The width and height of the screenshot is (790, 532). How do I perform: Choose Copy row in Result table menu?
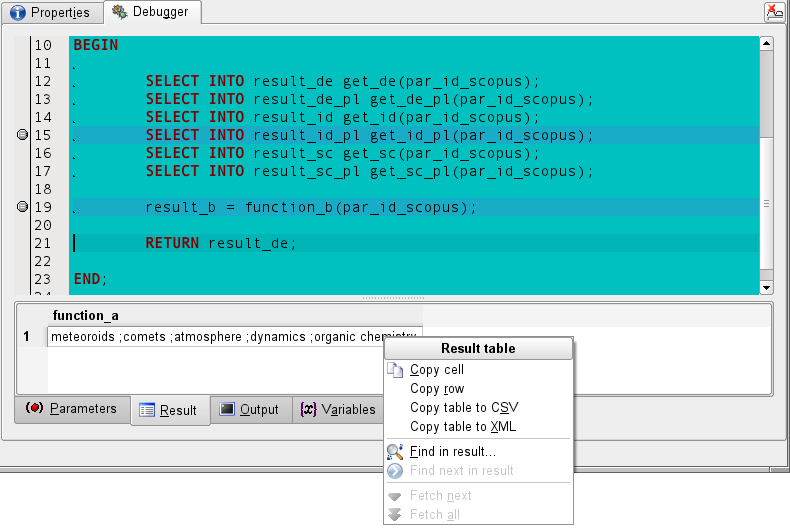pyautogui.click(x=437, y=389)
